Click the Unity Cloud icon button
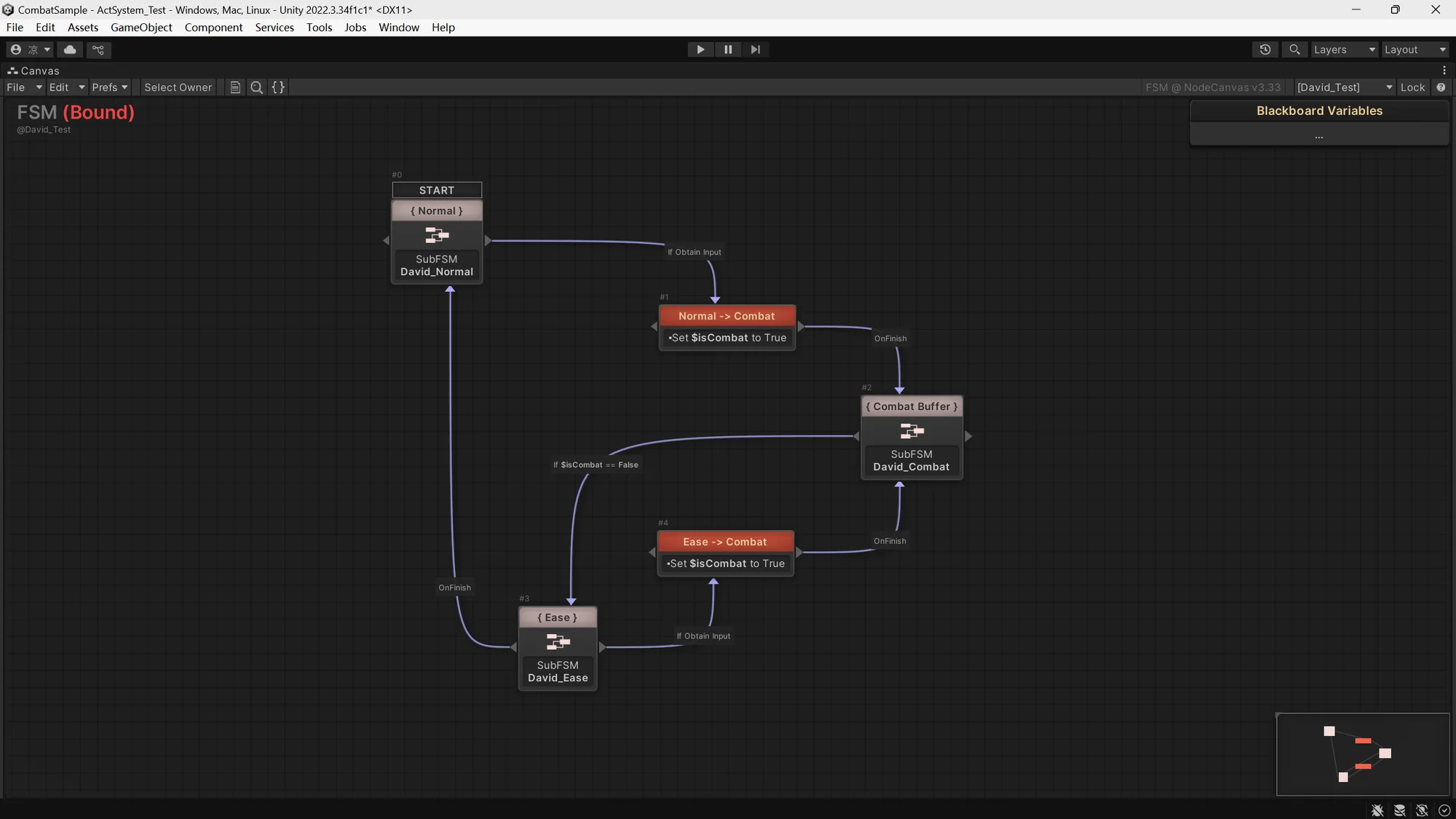 click(x=70, y=50)
